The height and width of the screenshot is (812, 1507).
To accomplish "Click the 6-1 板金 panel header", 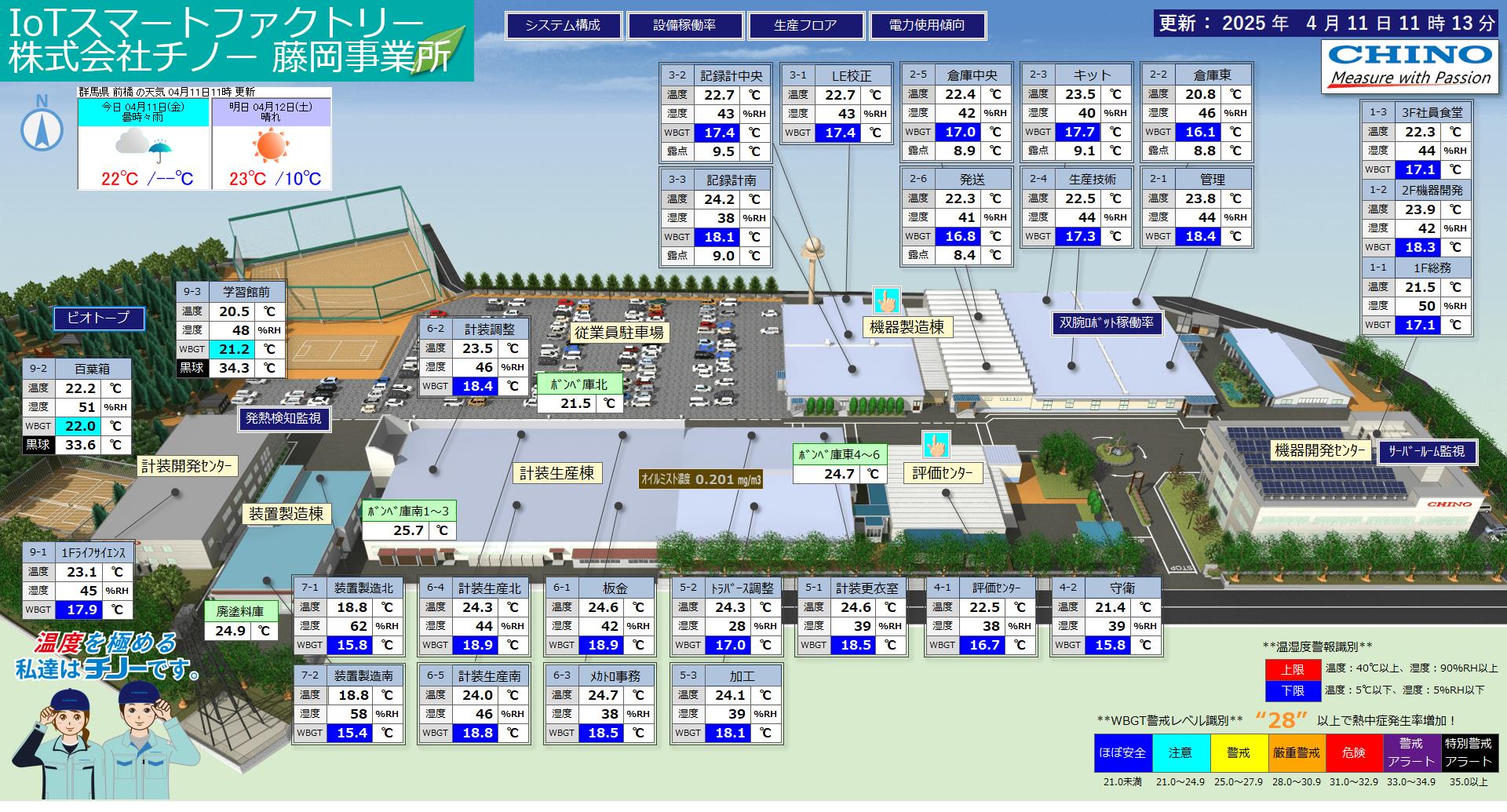I will point(600,588).
